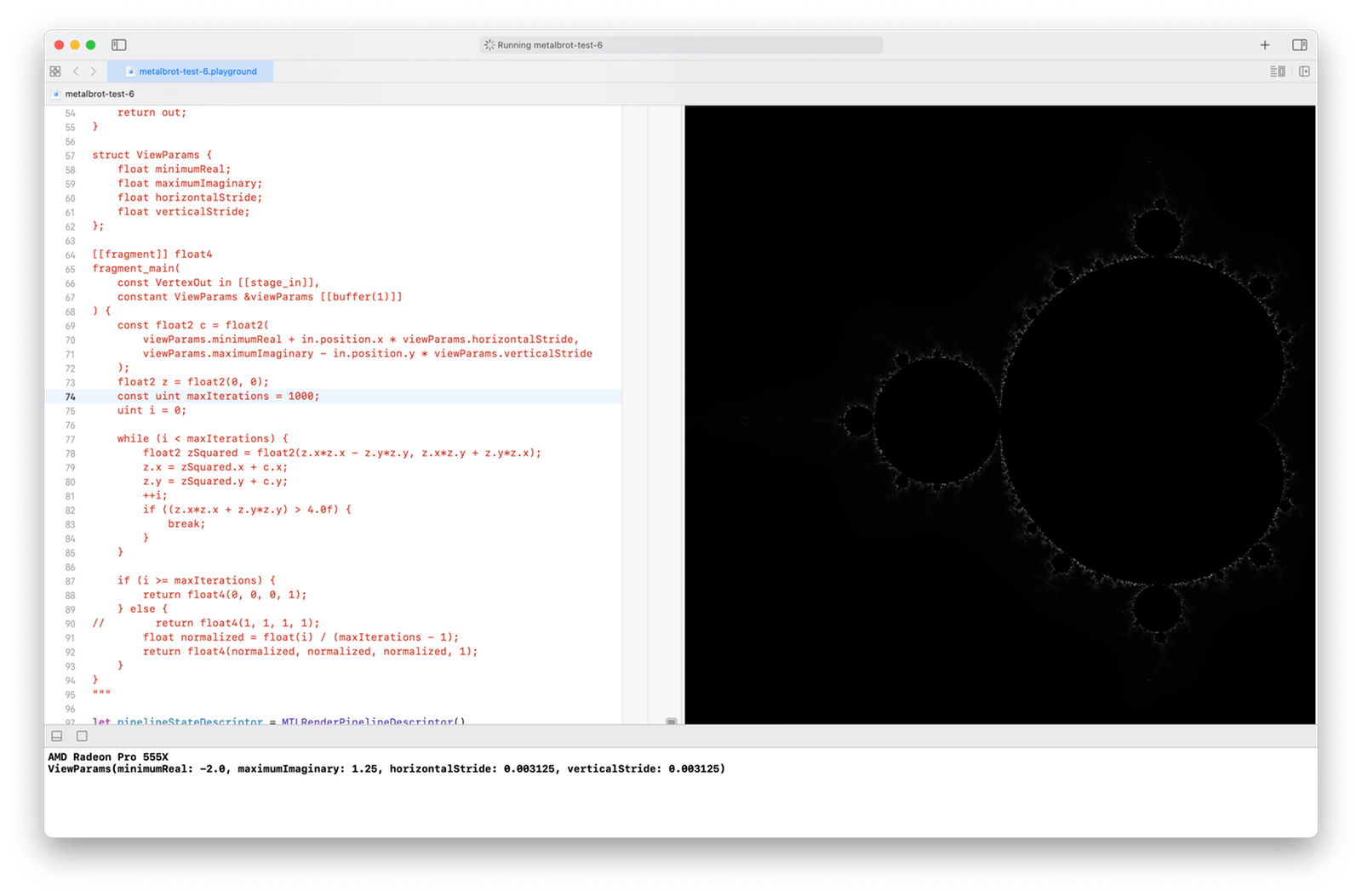
Task: Go forward with the right chevron
Action: [94, 71]
